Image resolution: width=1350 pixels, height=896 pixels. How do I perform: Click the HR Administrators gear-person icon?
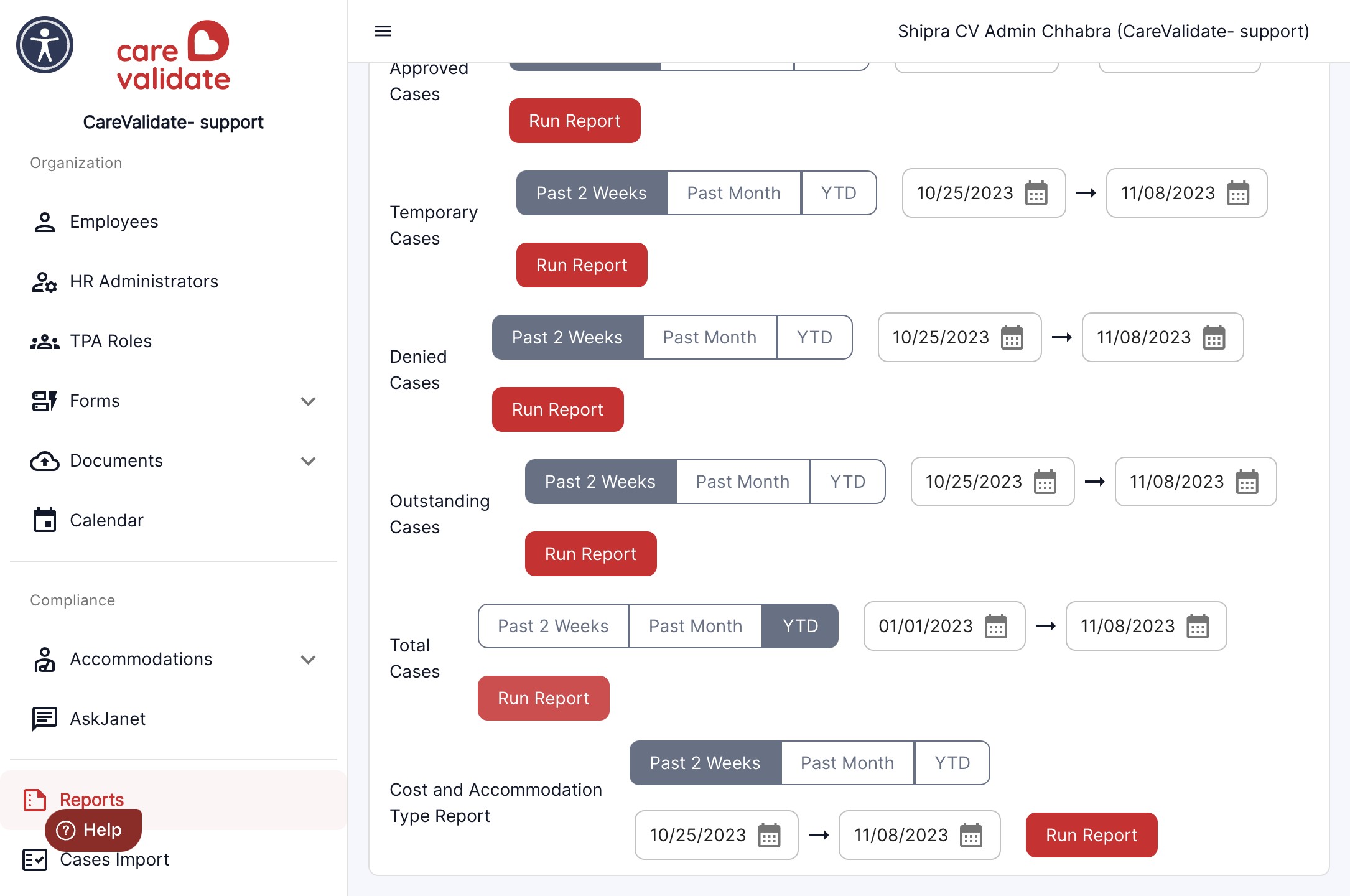coord(44,282)
